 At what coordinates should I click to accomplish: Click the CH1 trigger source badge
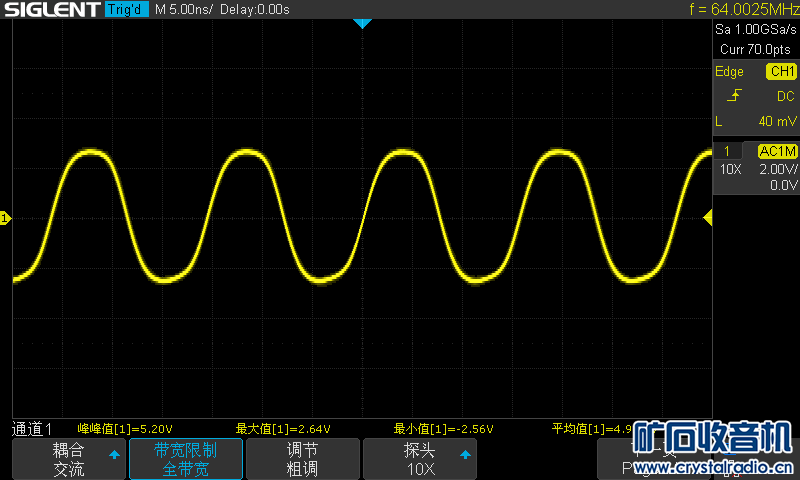(781, 71)
